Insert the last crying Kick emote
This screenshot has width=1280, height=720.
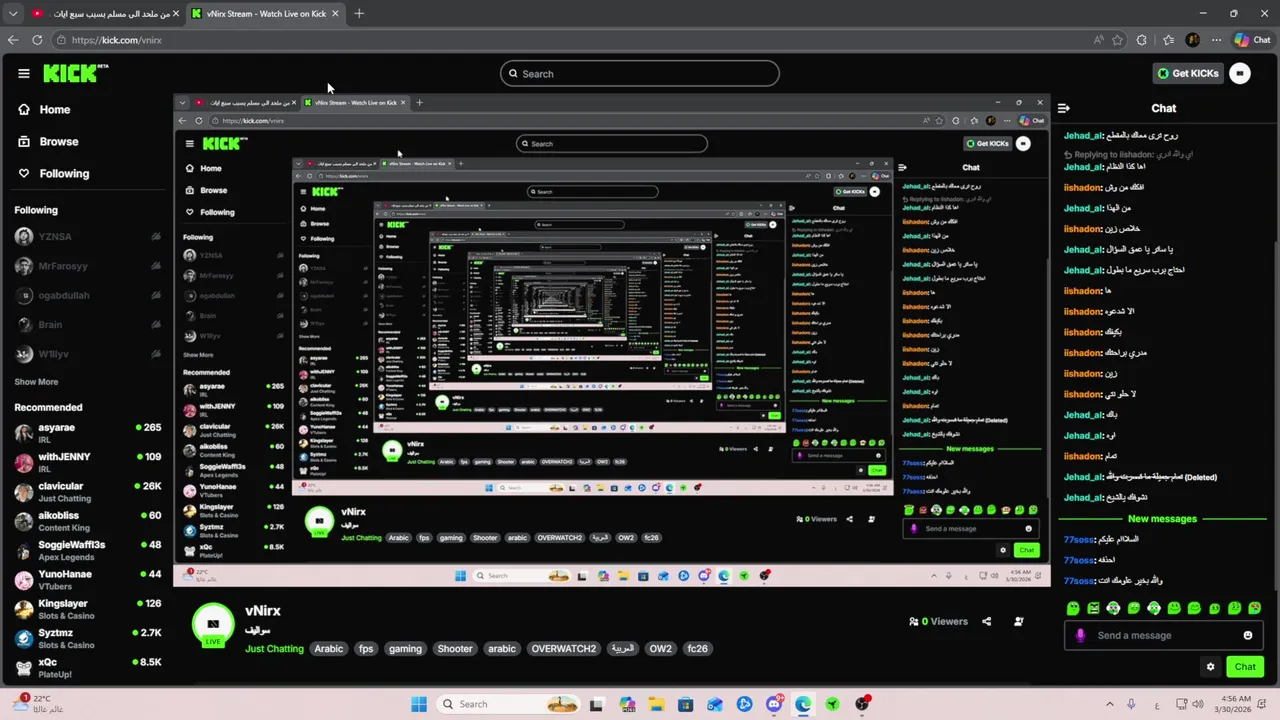[1255, 608]
